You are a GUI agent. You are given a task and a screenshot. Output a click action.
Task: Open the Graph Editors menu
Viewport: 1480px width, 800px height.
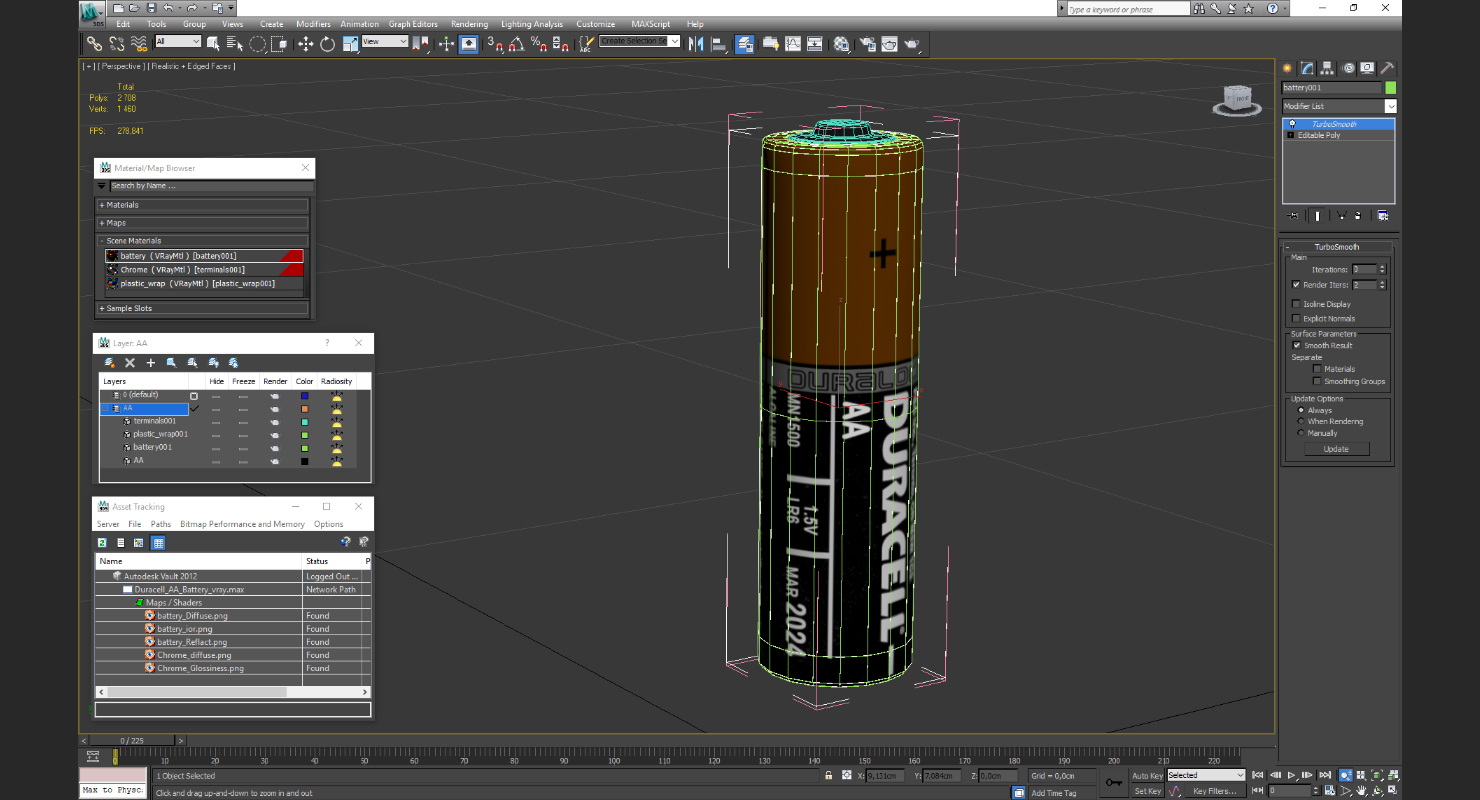[413, 24]
